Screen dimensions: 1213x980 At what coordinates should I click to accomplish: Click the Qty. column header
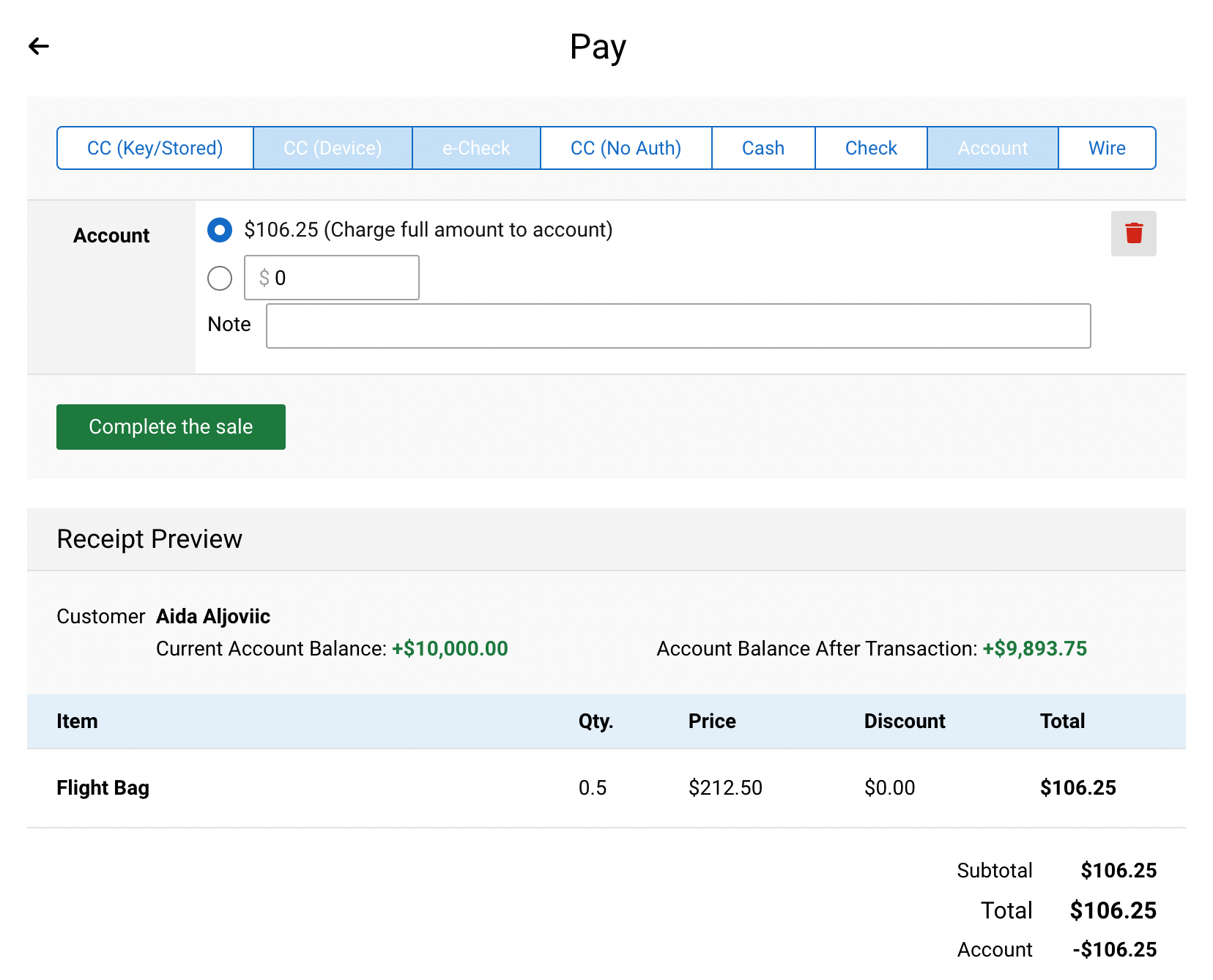tap(596, 721)
